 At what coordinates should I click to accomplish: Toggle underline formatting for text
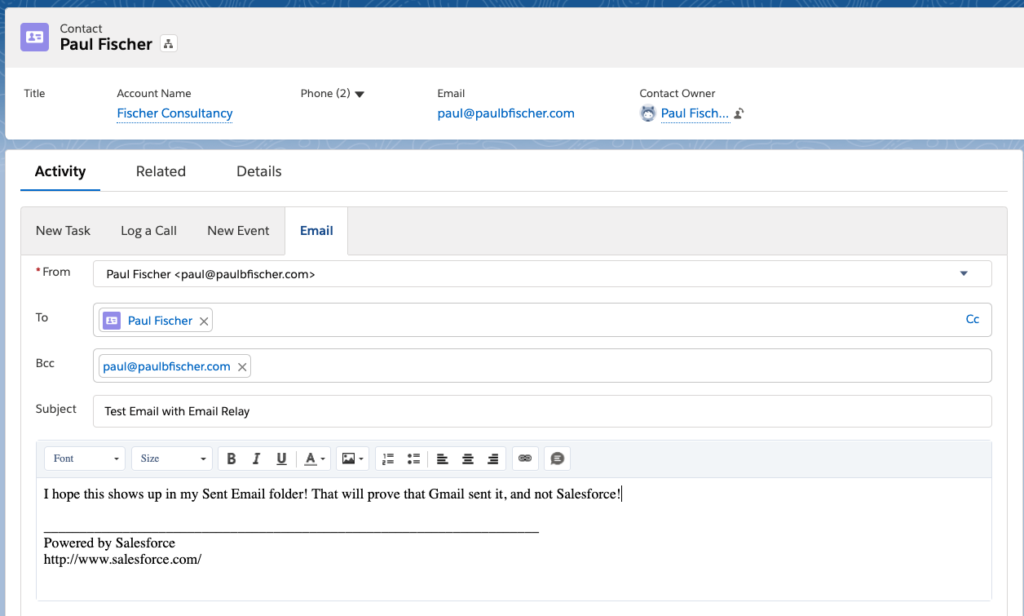tap(281, 458)
